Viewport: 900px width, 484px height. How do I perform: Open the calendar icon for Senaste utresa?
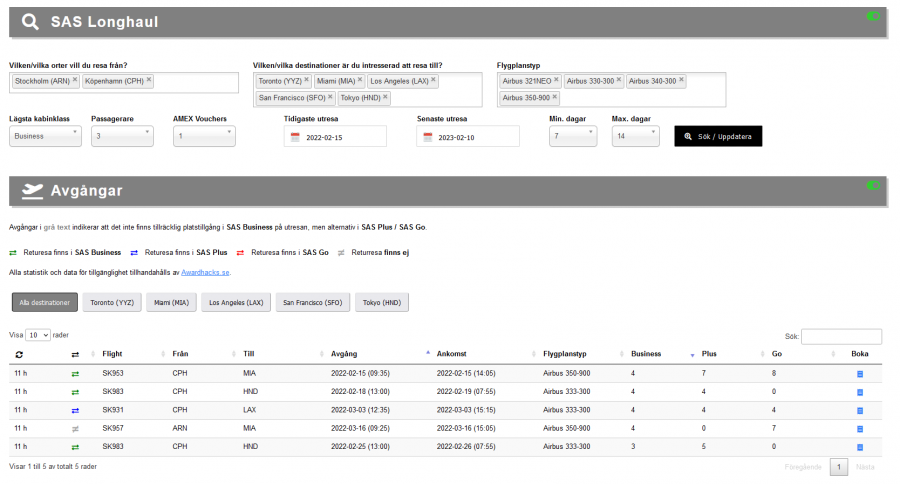coord(428,137)
